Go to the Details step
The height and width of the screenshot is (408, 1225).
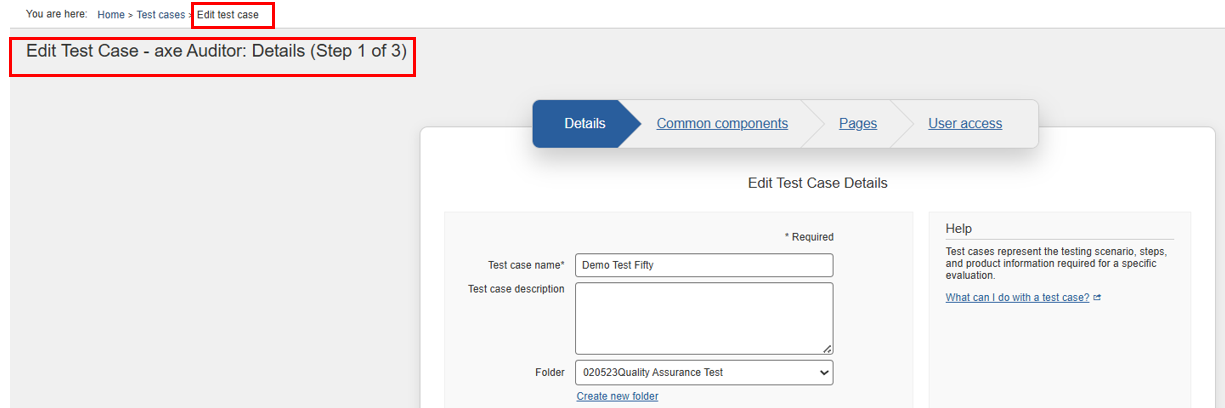pos(584,124)
